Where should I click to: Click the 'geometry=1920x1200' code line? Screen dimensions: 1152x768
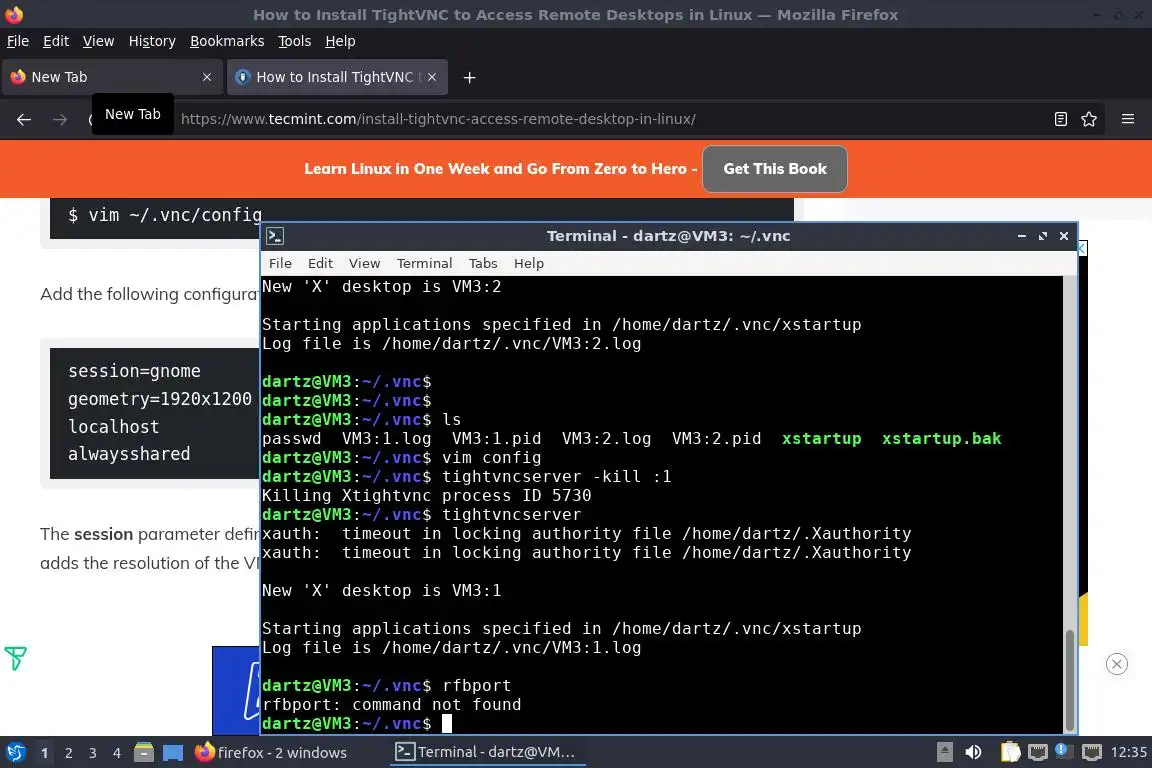click(160, 399)
